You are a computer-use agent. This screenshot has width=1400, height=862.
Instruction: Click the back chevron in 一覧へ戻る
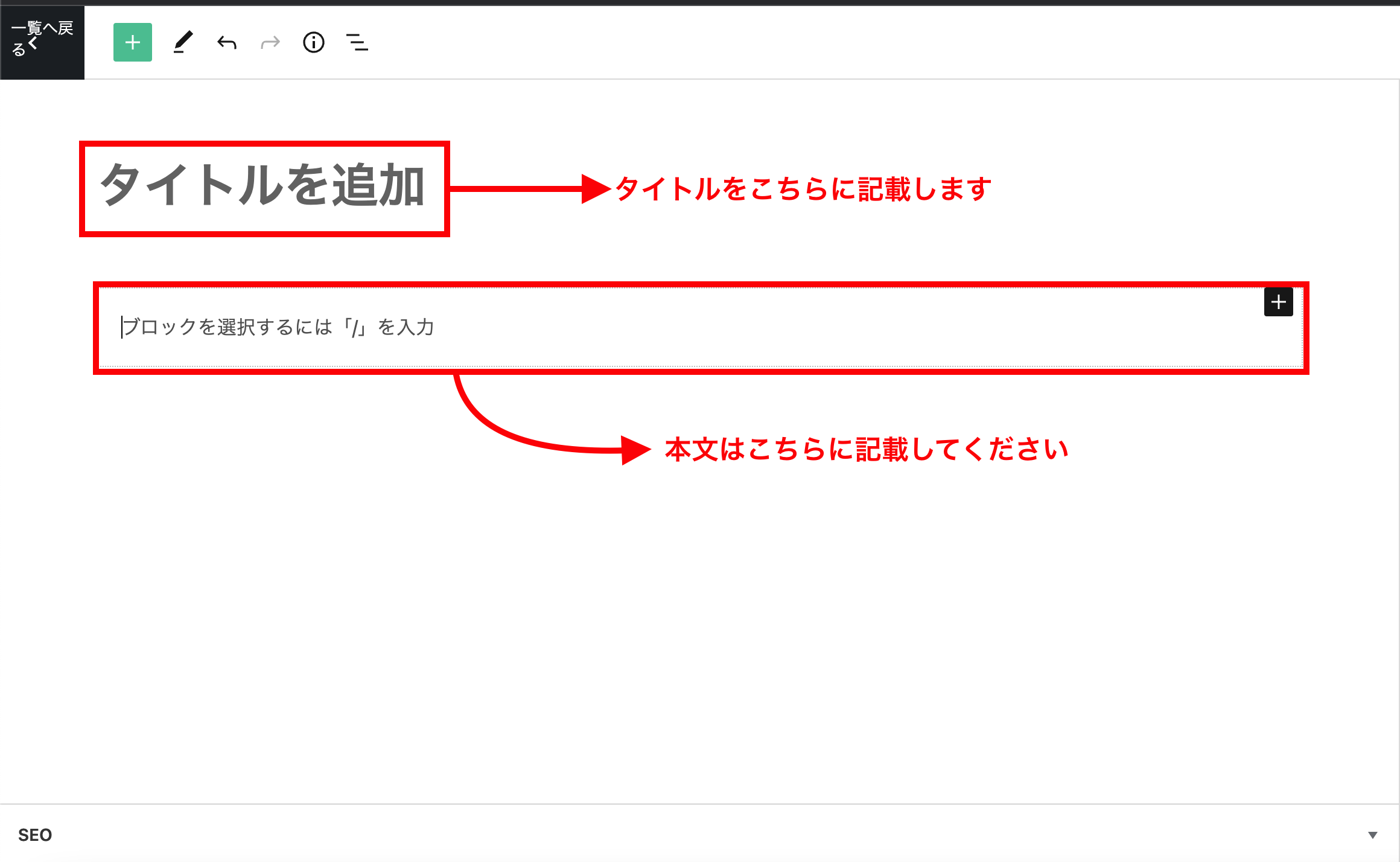click(33, 43)
